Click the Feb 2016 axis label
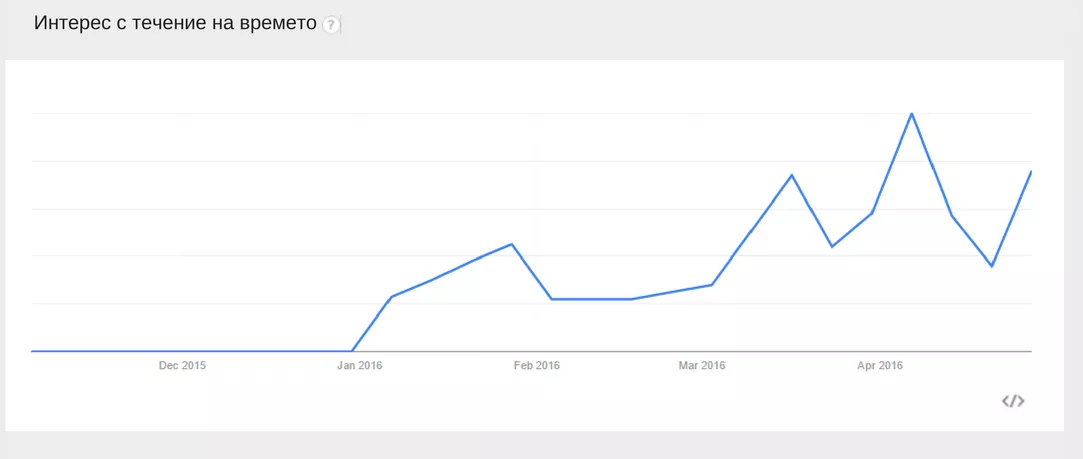 pos(537,366)
